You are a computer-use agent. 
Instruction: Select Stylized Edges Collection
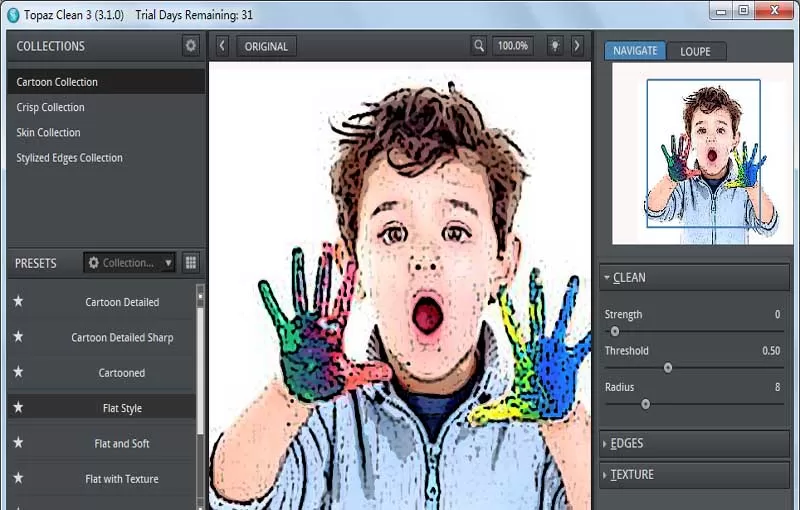[x=106, y=158]
